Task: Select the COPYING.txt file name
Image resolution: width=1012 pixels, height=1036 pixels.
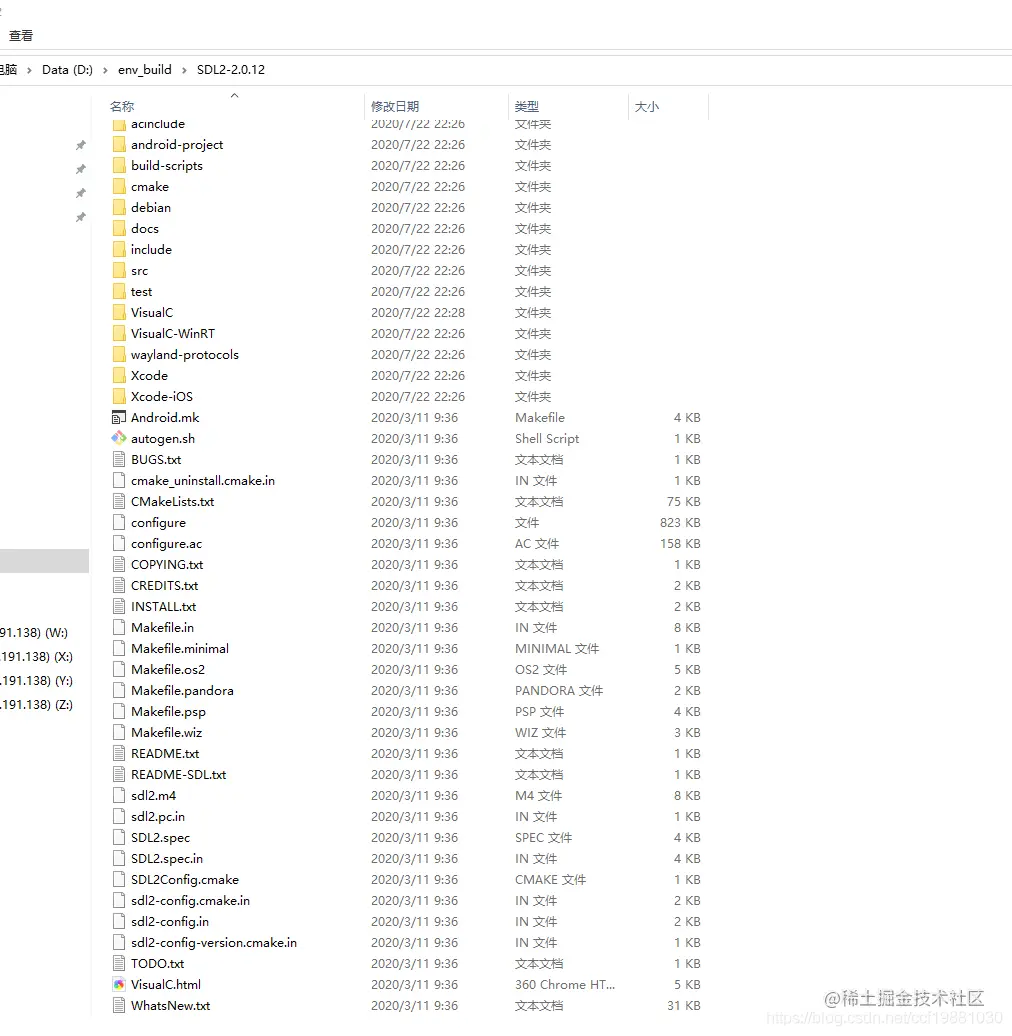Action: (167, 565)
